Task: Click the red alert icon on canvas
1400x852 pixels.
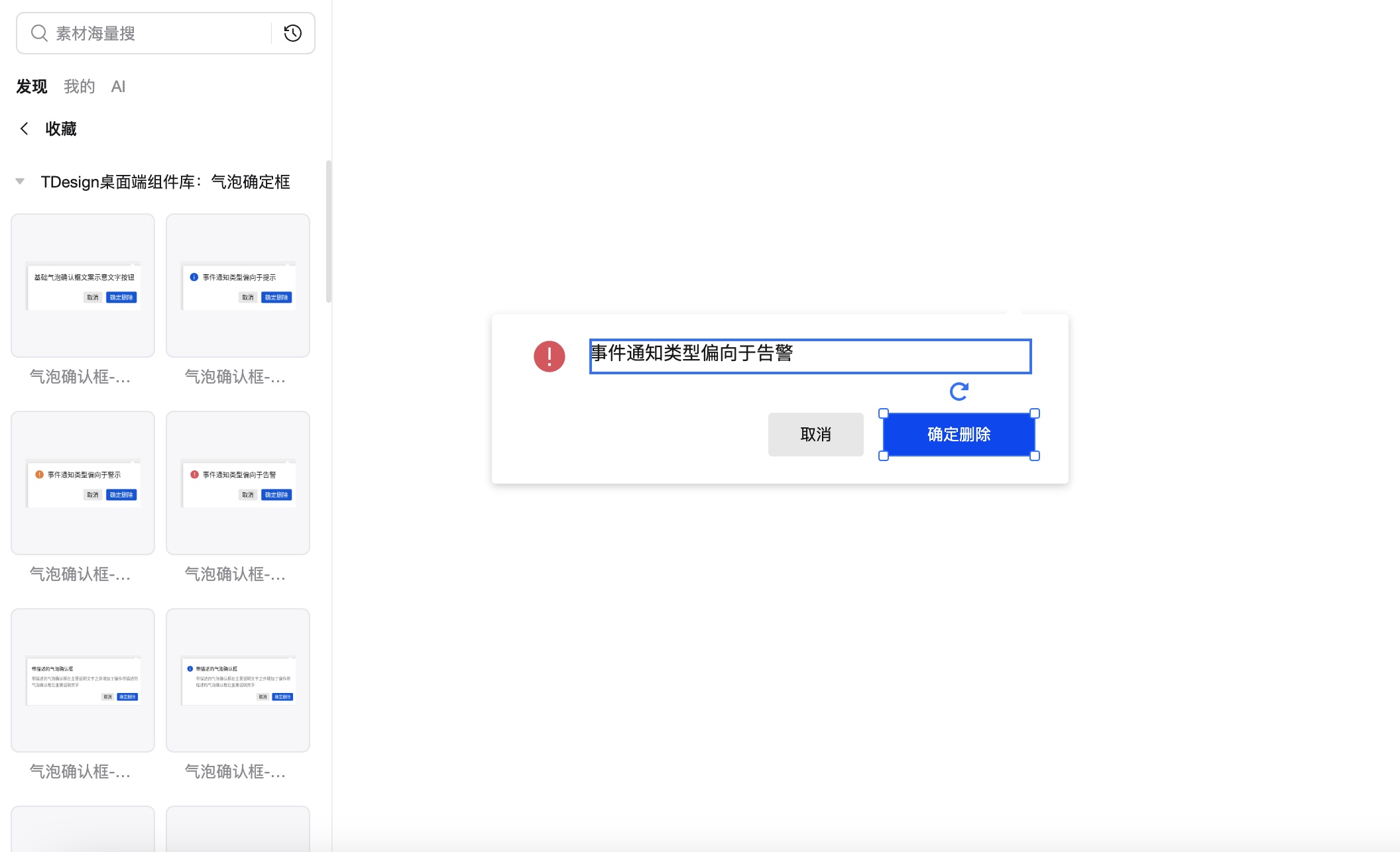Action: [x=550, y=356]
